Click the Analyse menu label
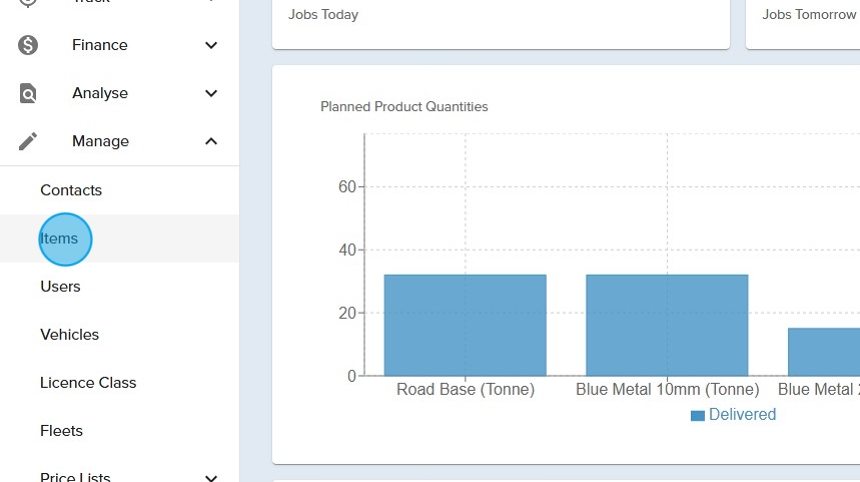Viewport: 860px width, 482px height. [99, 93]
